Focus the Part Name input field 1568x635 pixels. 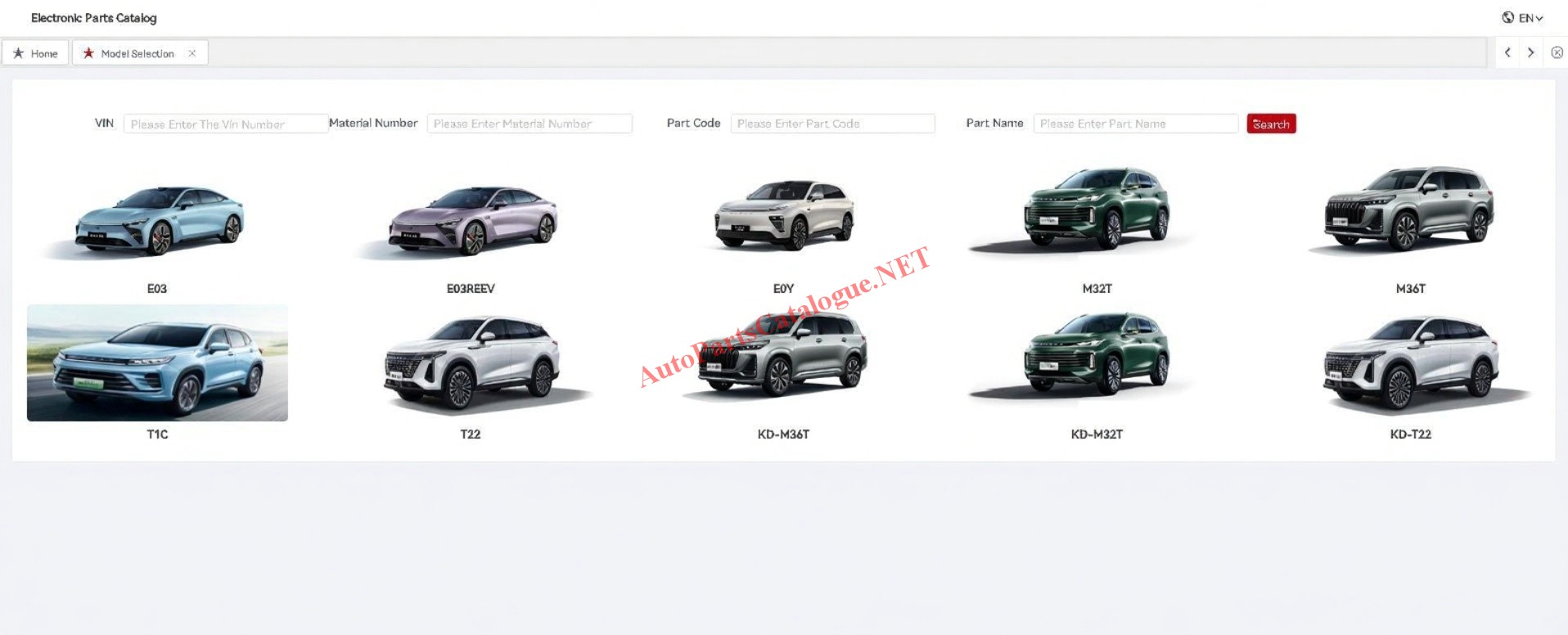[x=1134, y=124]
